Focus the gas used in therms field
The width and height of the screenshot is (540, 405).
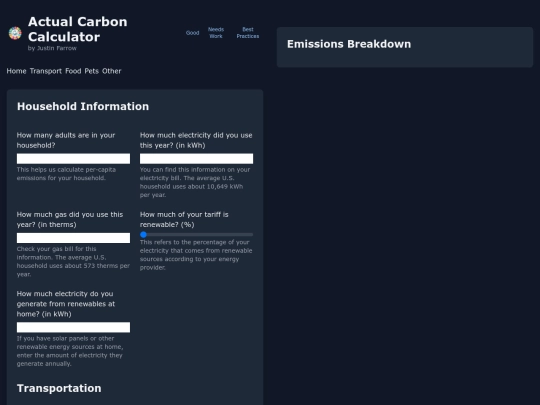(73, 238)
